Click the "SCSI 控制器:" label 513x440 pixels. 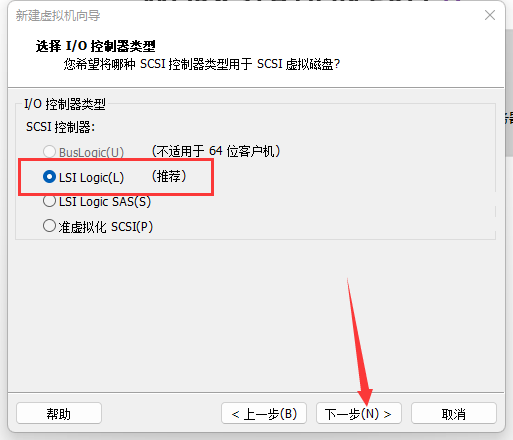pos(60,127)
